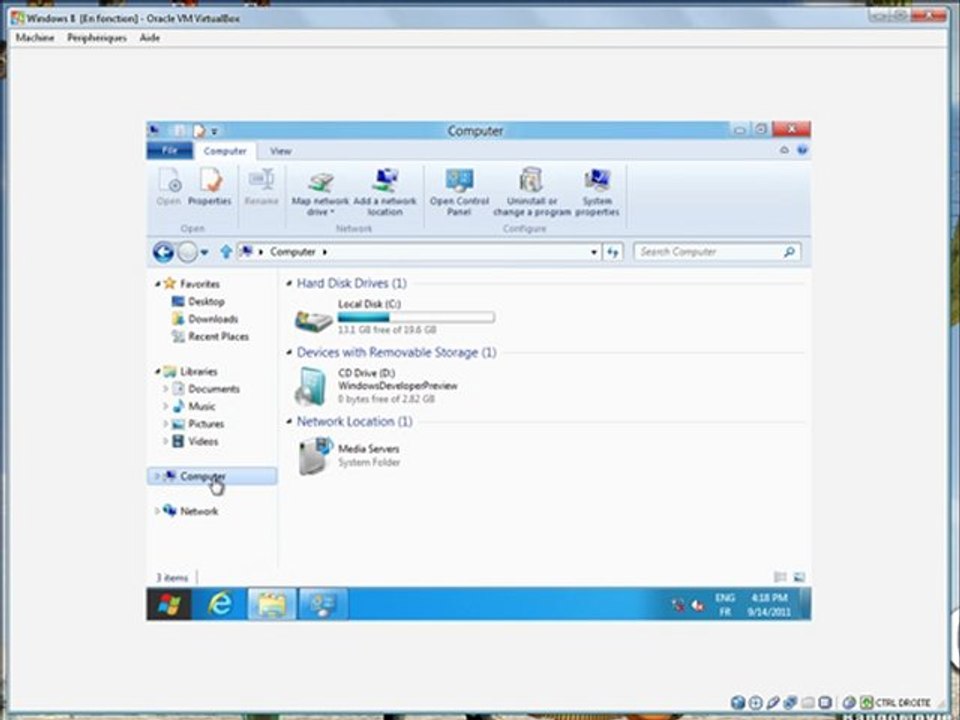Click the network tray icon in taskbar
Screen dimensions: 960x720
tap(678, 605)
